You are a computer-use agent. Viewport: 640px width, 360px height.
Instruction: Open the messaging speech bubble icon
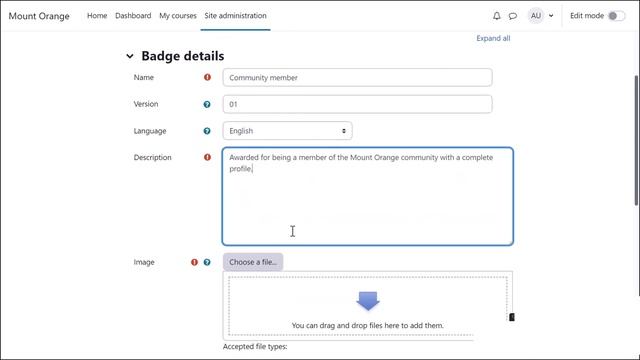pos(513,16)
